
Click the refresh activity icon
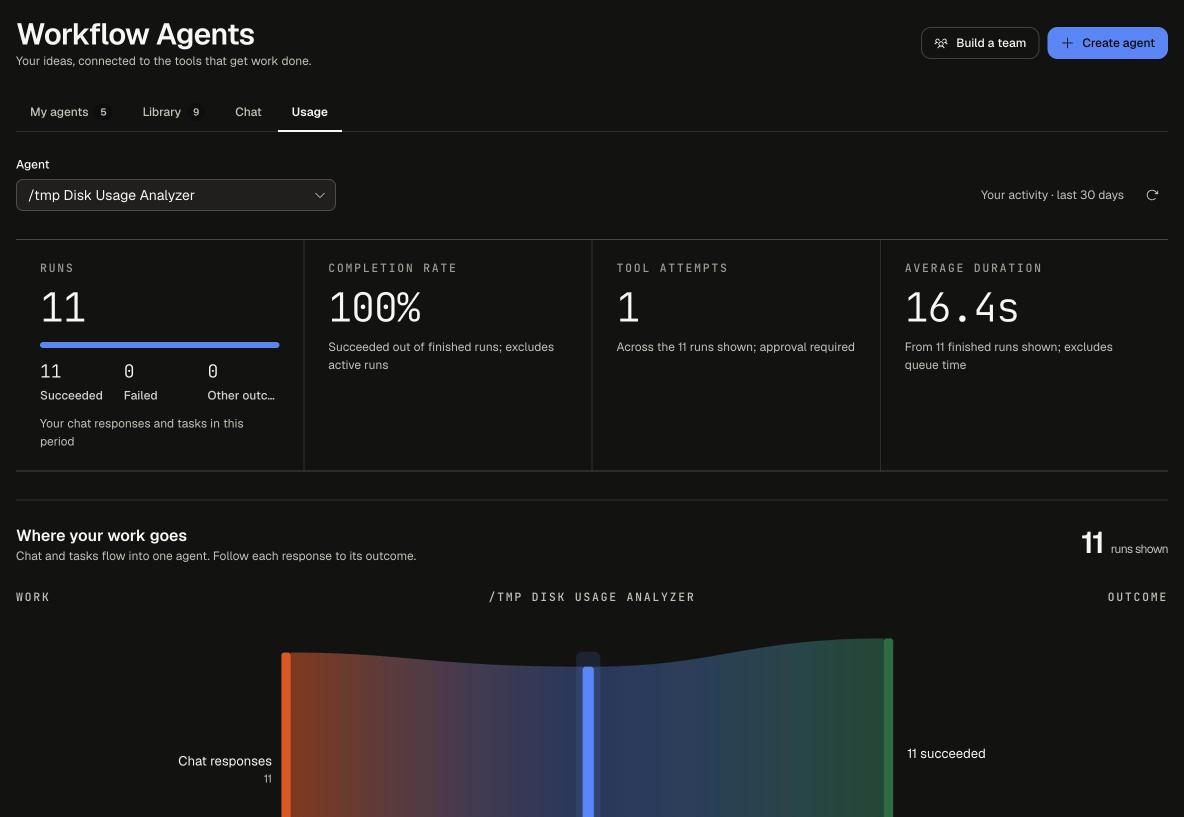(1152, 195)
